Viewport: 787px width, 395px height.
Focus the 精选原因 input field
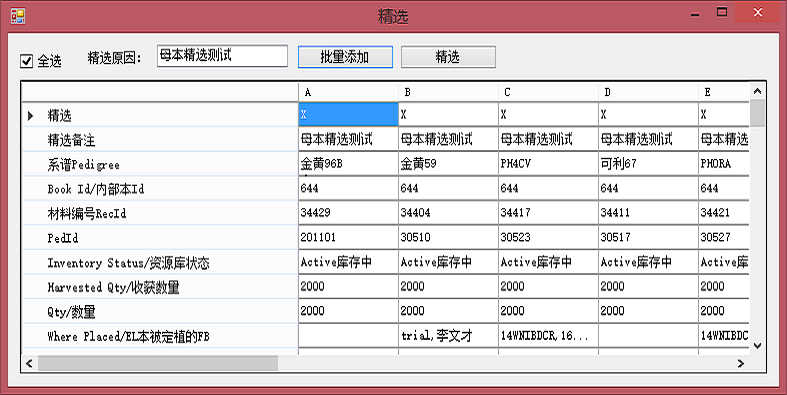tap(222, 56)
